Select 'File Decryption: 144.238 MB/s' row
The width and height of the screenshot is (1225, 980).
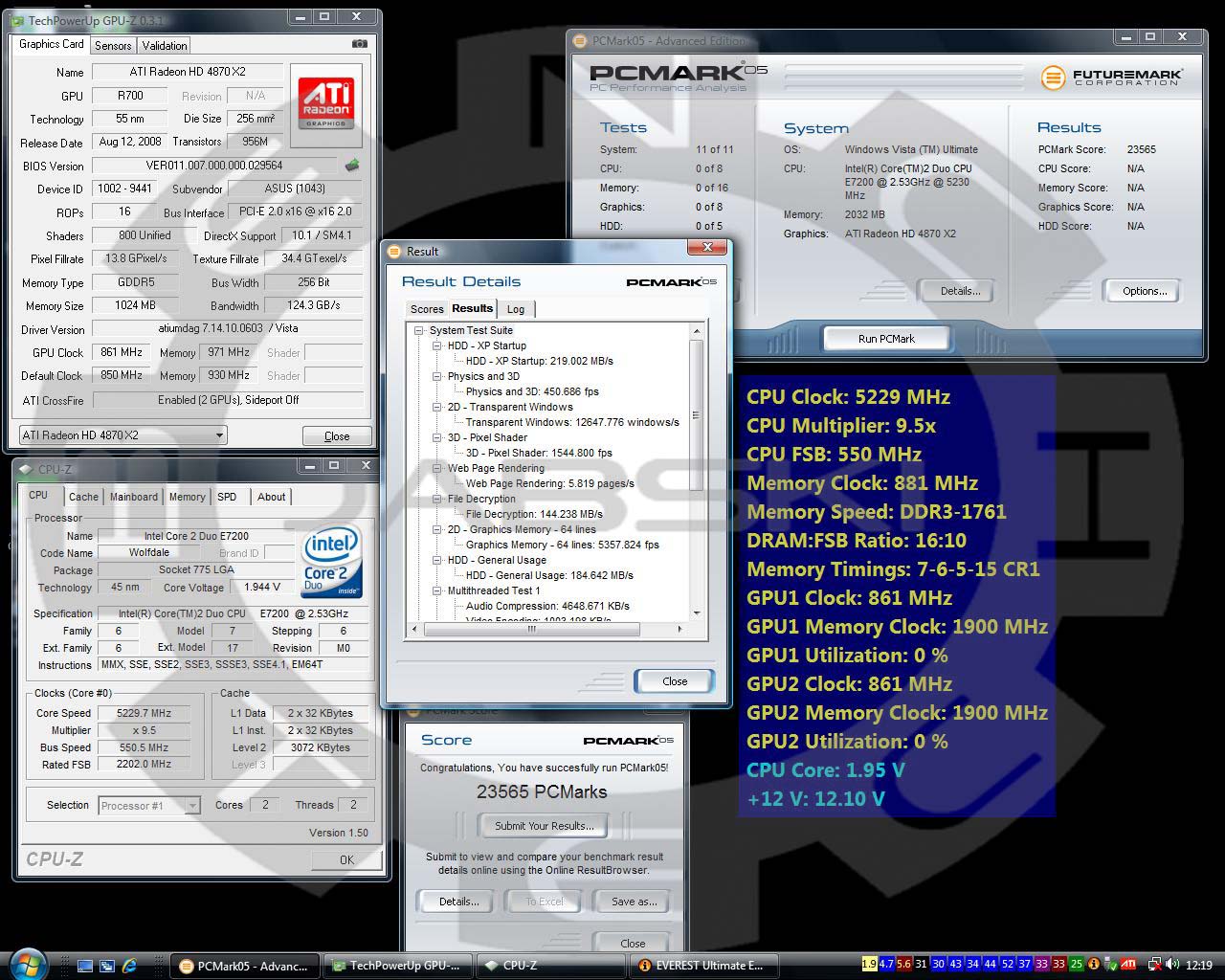click(x=534, y=514)
